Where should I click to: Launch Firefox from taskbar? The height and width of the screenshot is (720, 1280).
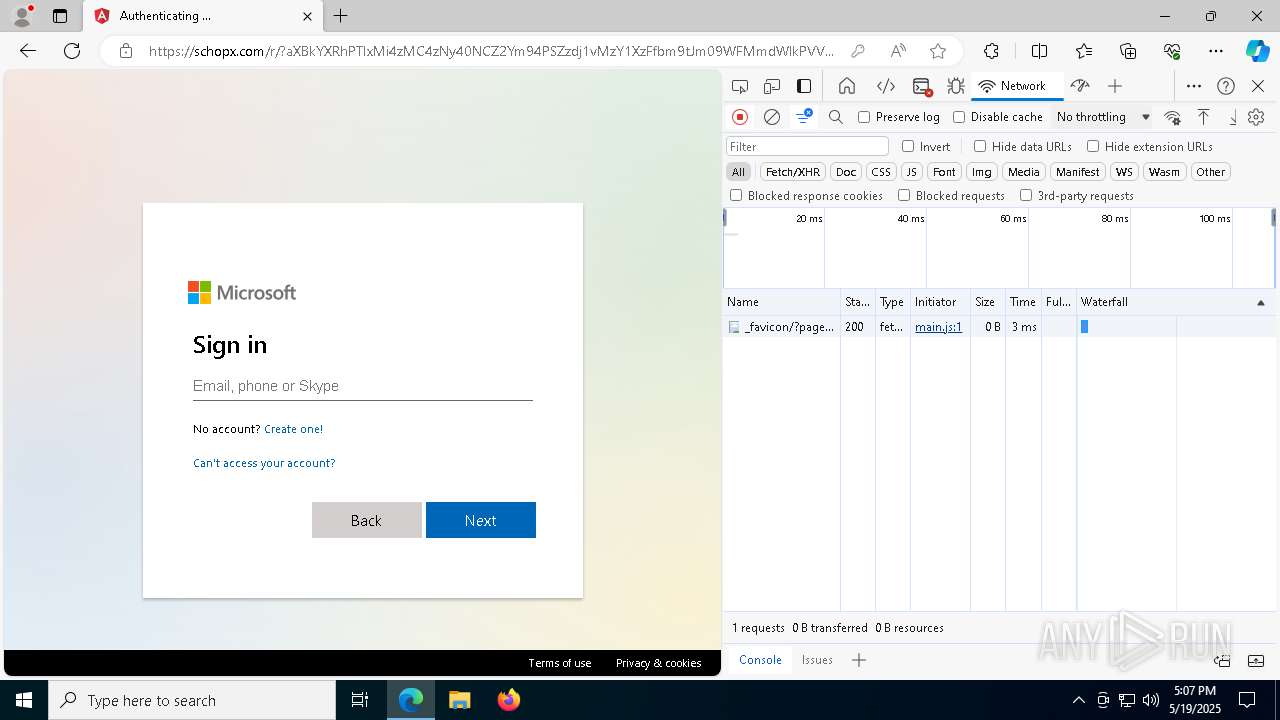point(509,700)
